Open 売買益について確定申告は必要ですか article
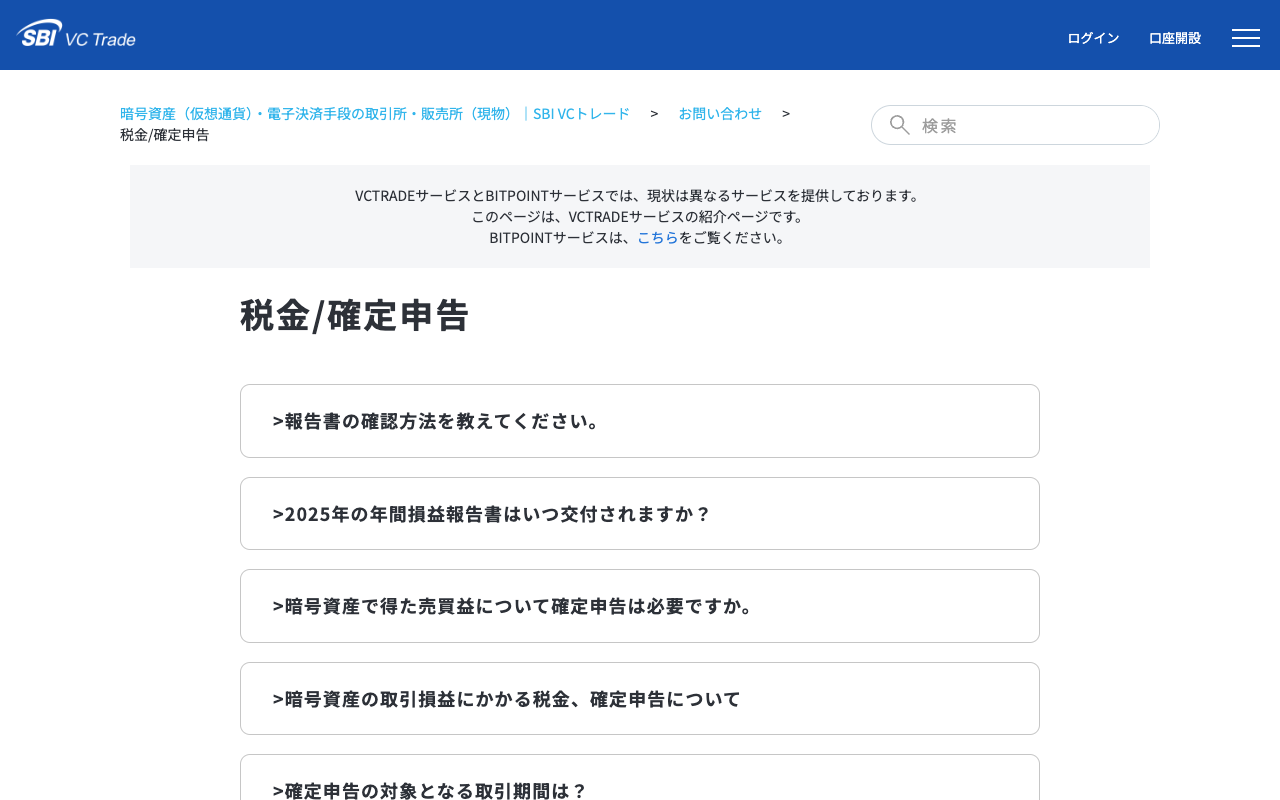 640,606
